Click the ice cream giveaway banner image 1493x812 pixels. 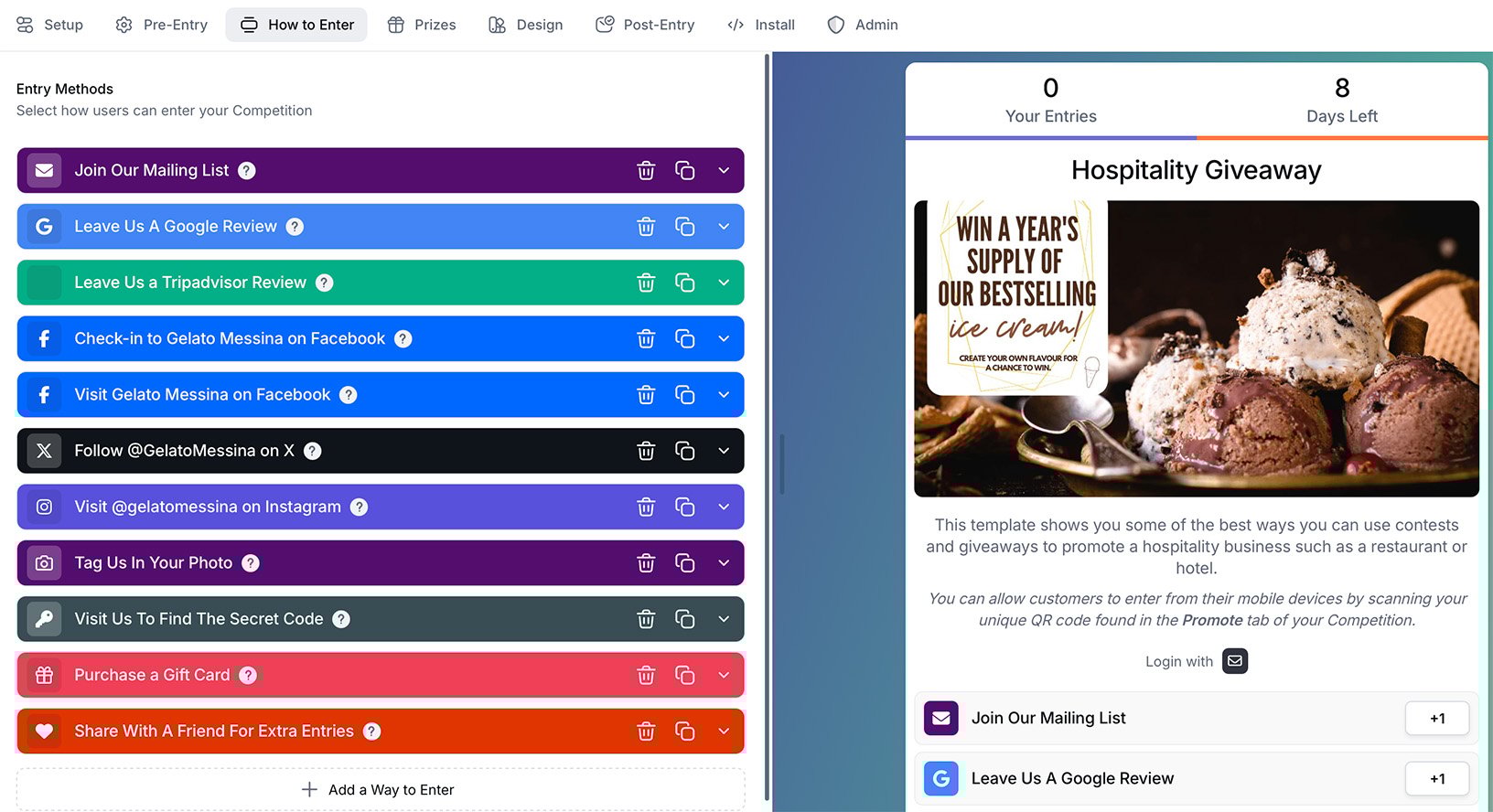[x=1197, y=348]
